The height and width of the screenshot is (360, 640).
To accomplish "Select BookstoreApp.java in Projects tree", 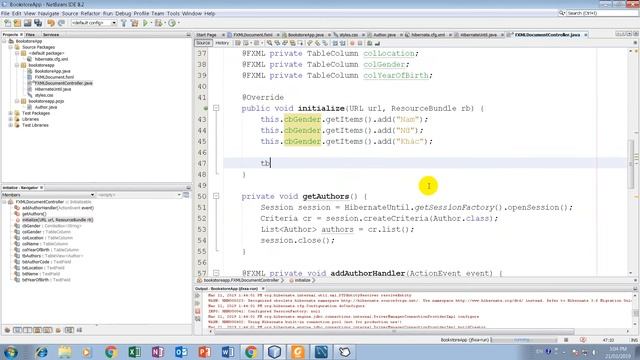I will [x=52, y=71].
